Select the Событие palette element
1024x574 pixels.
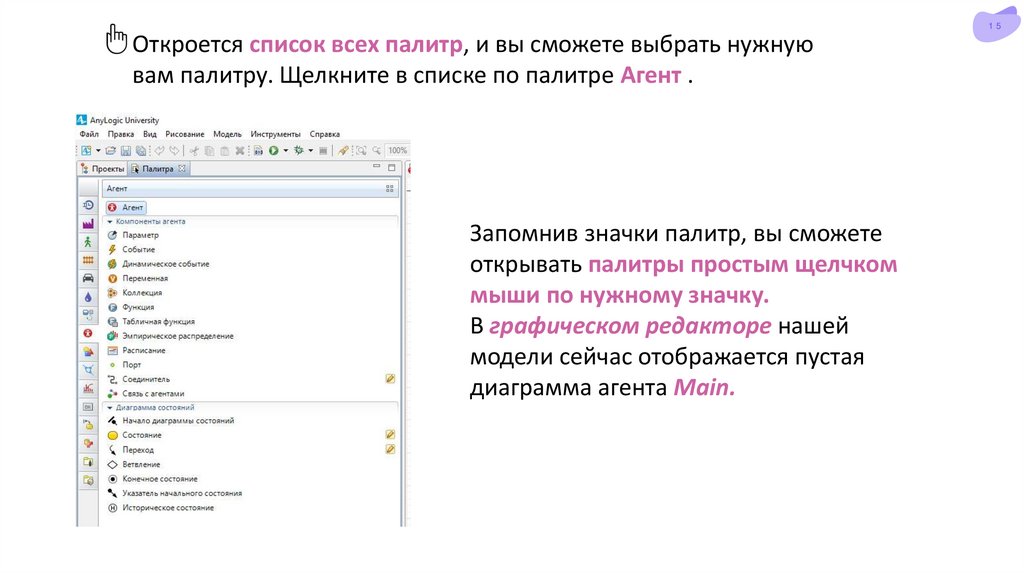click(131, 249)
